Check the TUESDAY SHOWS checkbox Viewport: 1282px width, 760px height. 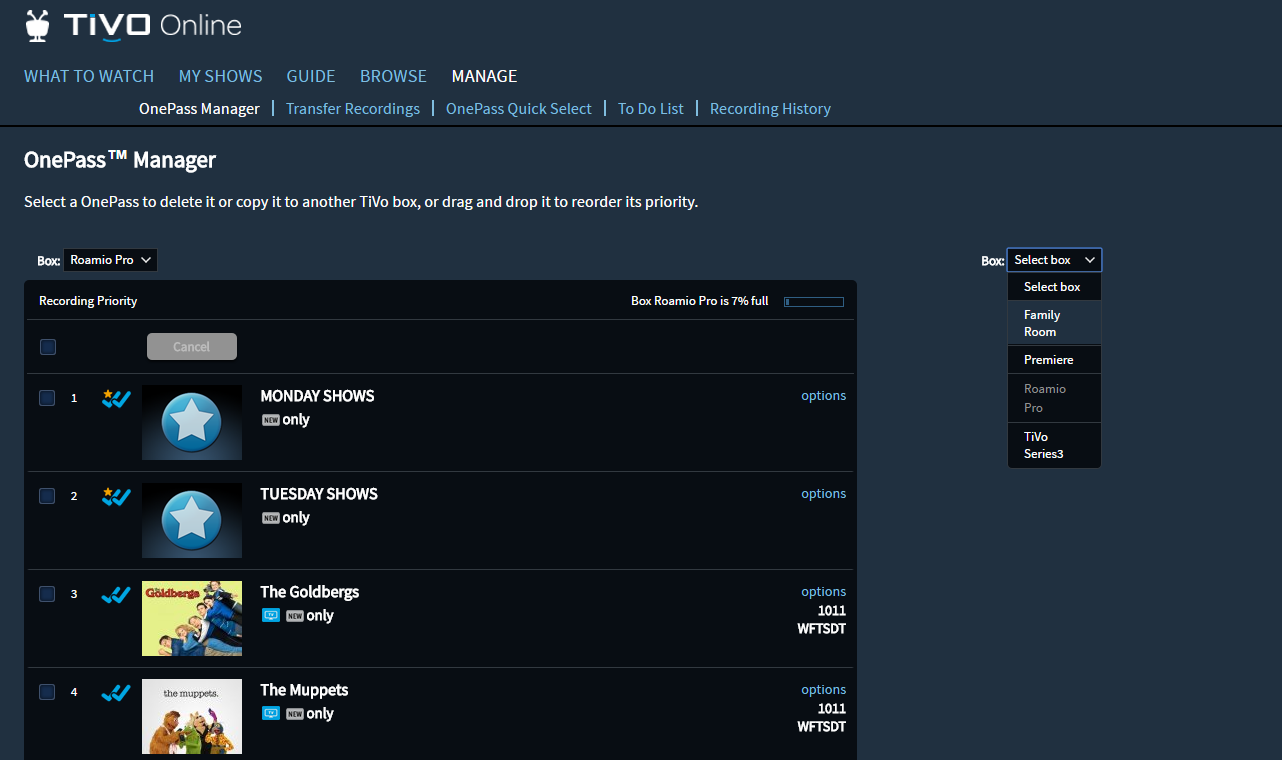[47, 496]
